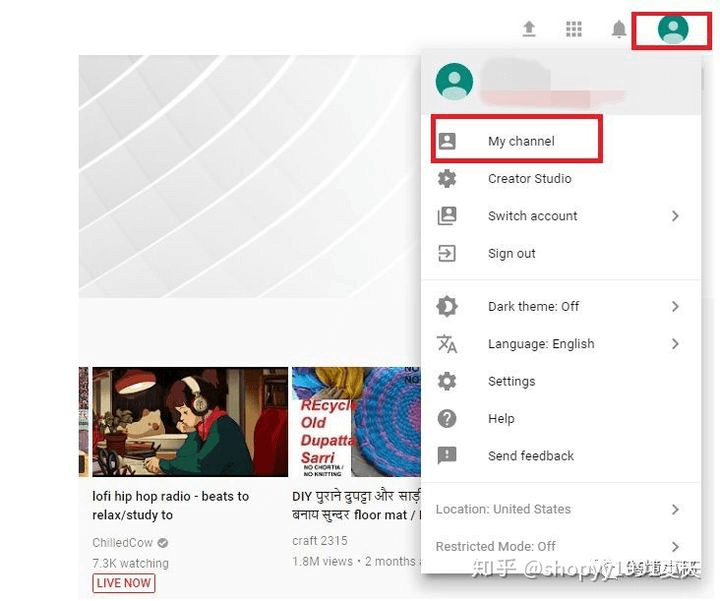Select Settings in the account menu

point(511,381)
